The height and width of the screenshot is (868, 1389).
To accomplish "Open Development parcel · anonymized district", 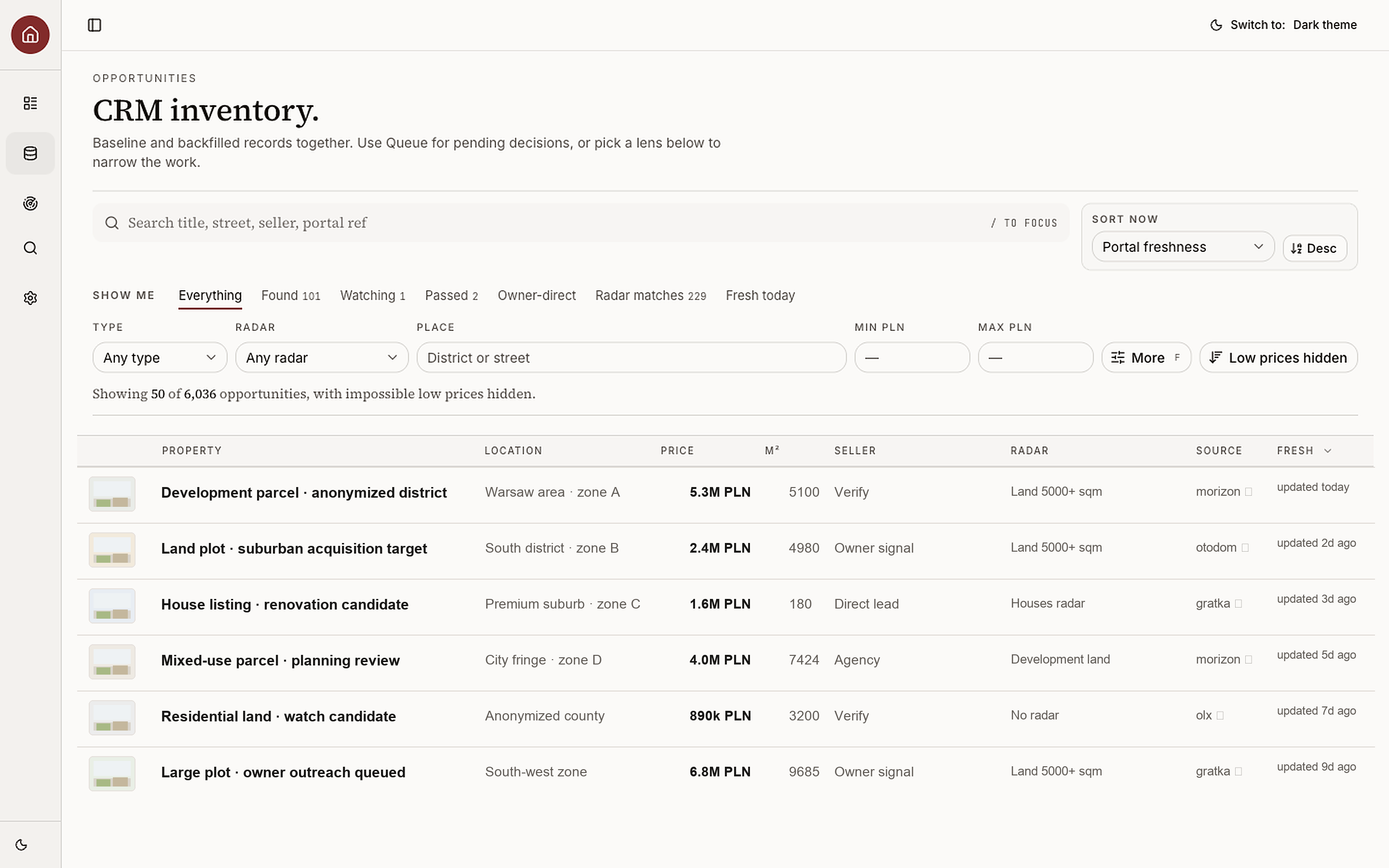I will click(304, 492).
